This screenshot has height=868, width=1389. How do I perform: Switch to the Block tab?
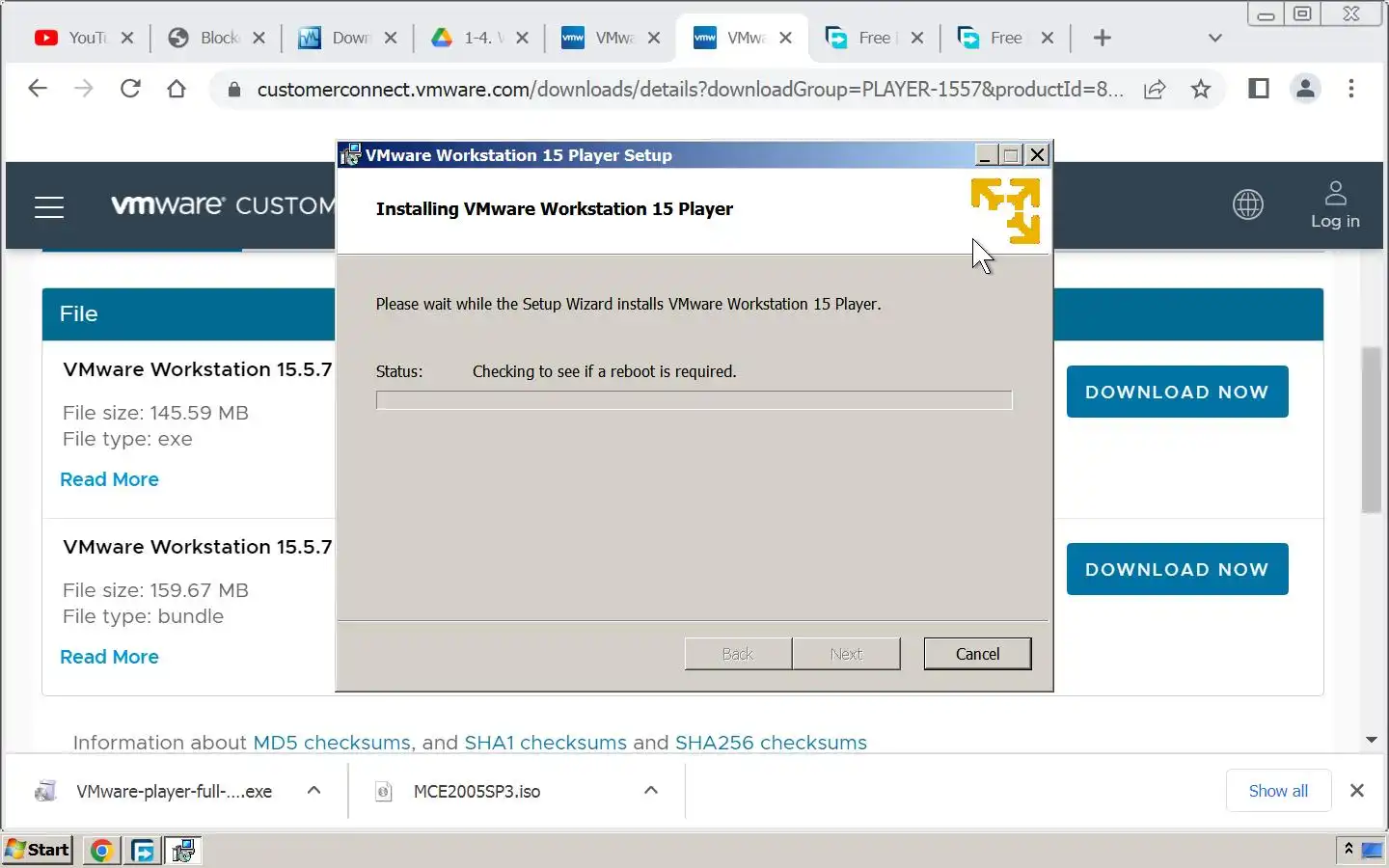click(x=203, y=38)
